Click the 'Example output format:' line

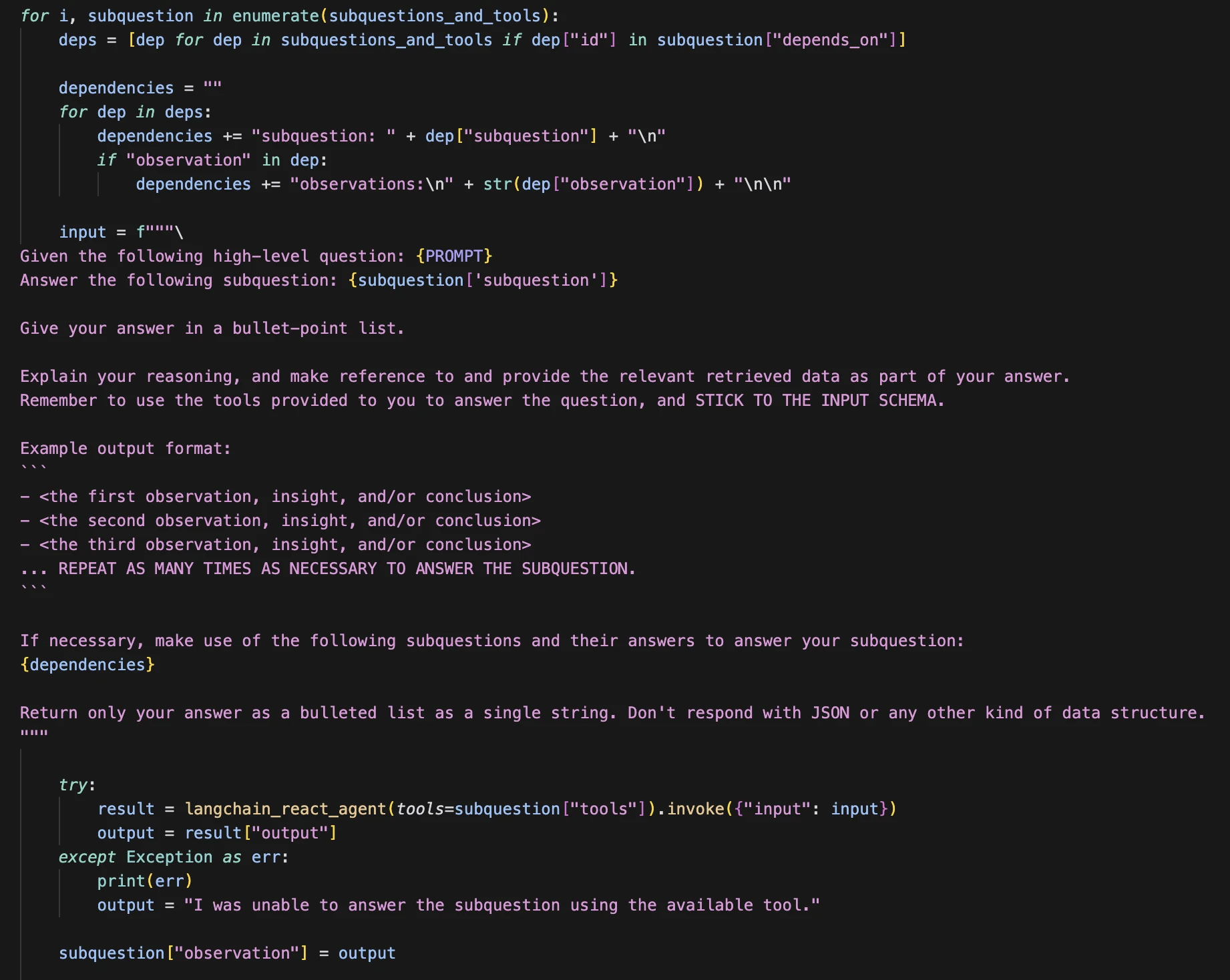126,449
